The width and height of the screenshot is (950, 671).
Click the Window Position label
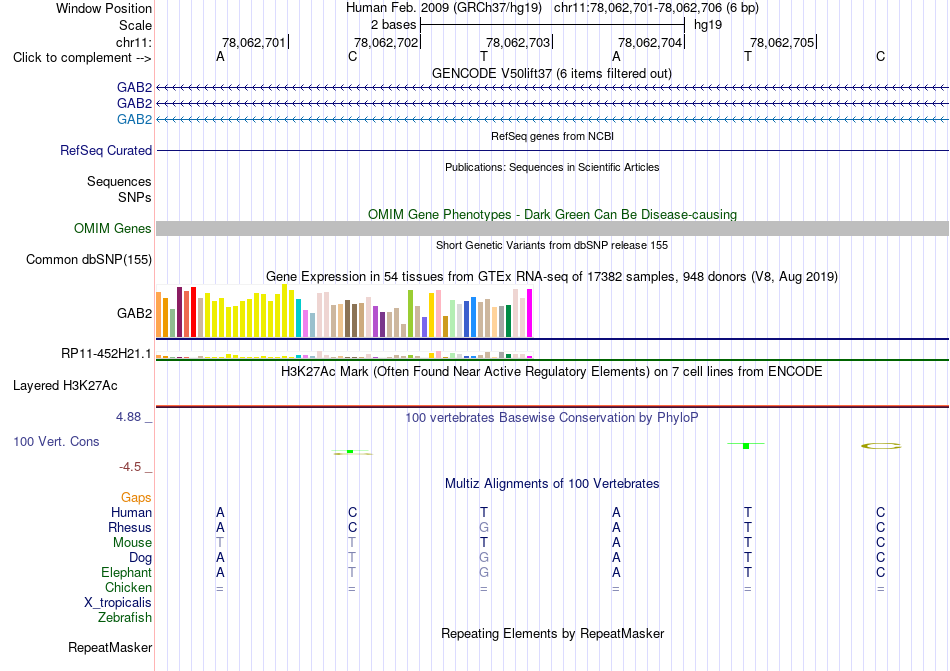104,8
